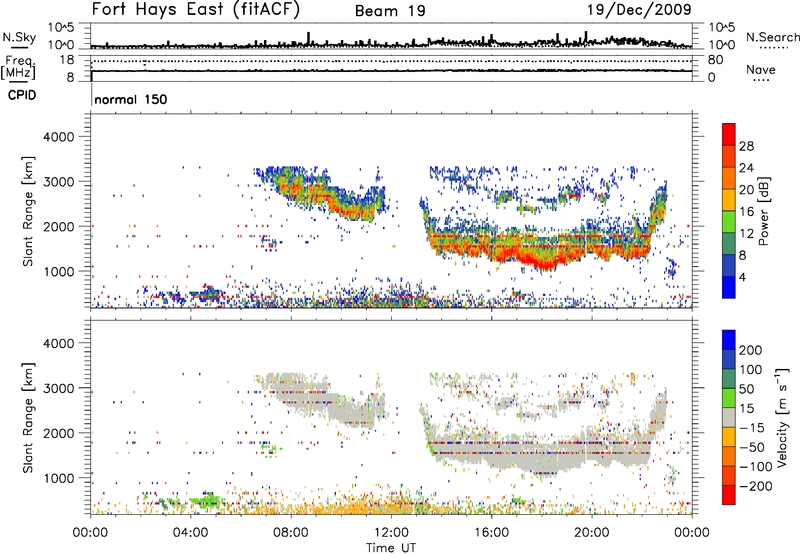The height and width of the screenshot is (554, 800).
Task: Click the gray segment of velocity colorbar
Action: tap(729, 417)
